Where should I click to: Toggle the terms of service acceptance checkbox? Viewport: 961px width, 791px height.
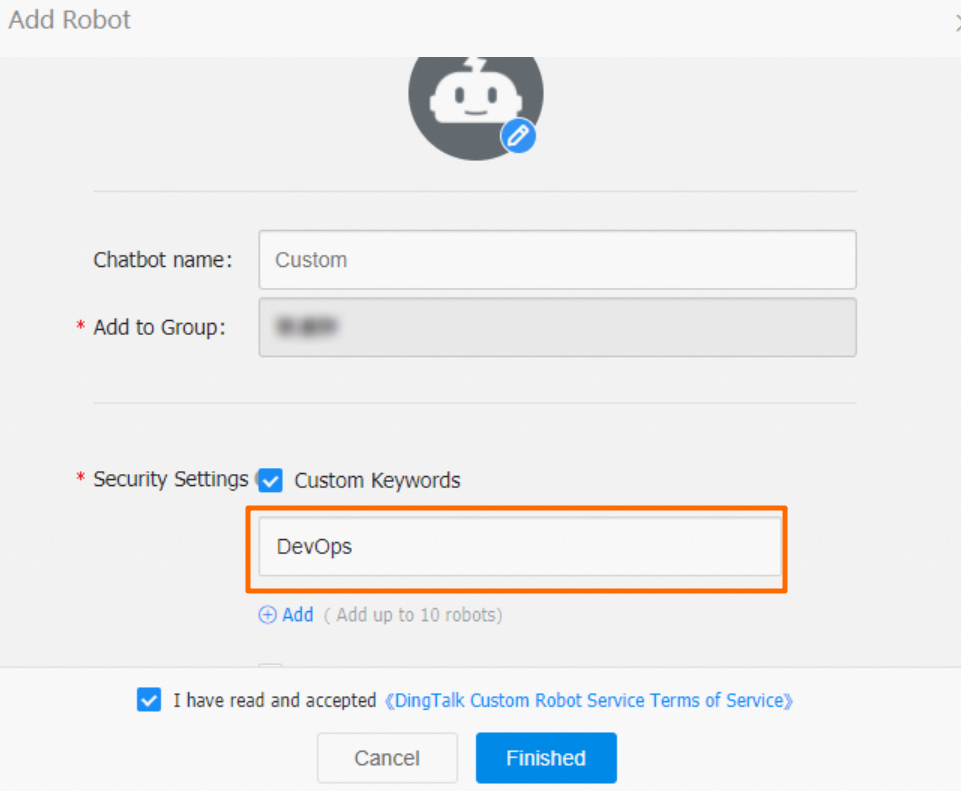149,700
